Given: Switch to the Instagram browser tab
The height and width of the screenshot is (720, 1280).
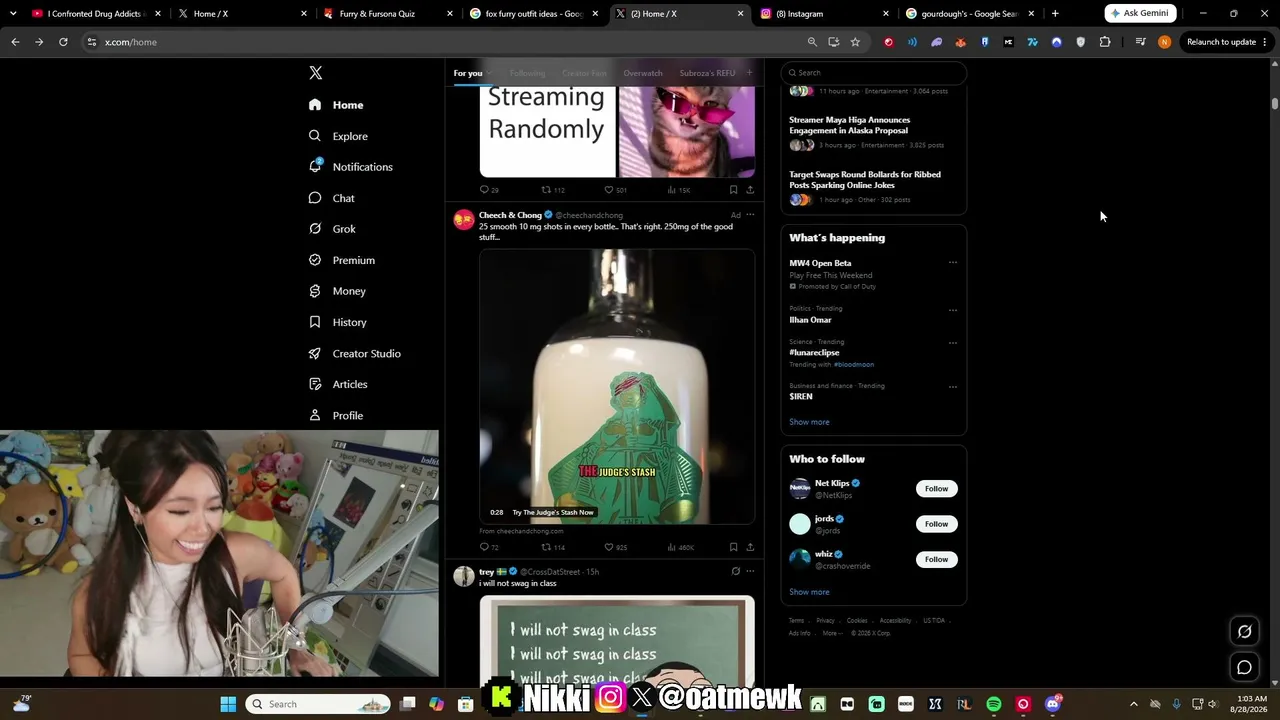Looking at the screenshot, I should [x=824, y=14].
